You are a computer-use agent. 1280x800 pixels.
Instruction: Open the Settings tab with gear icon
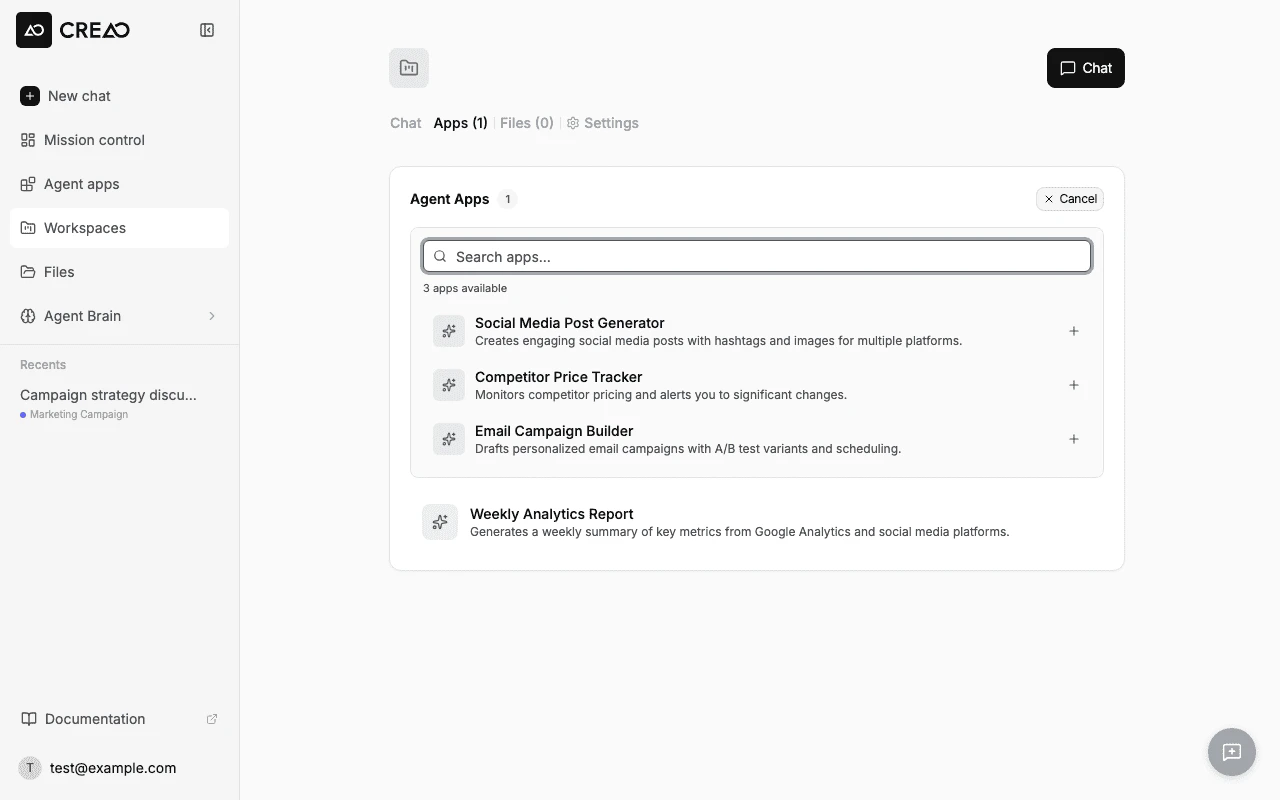602,123
